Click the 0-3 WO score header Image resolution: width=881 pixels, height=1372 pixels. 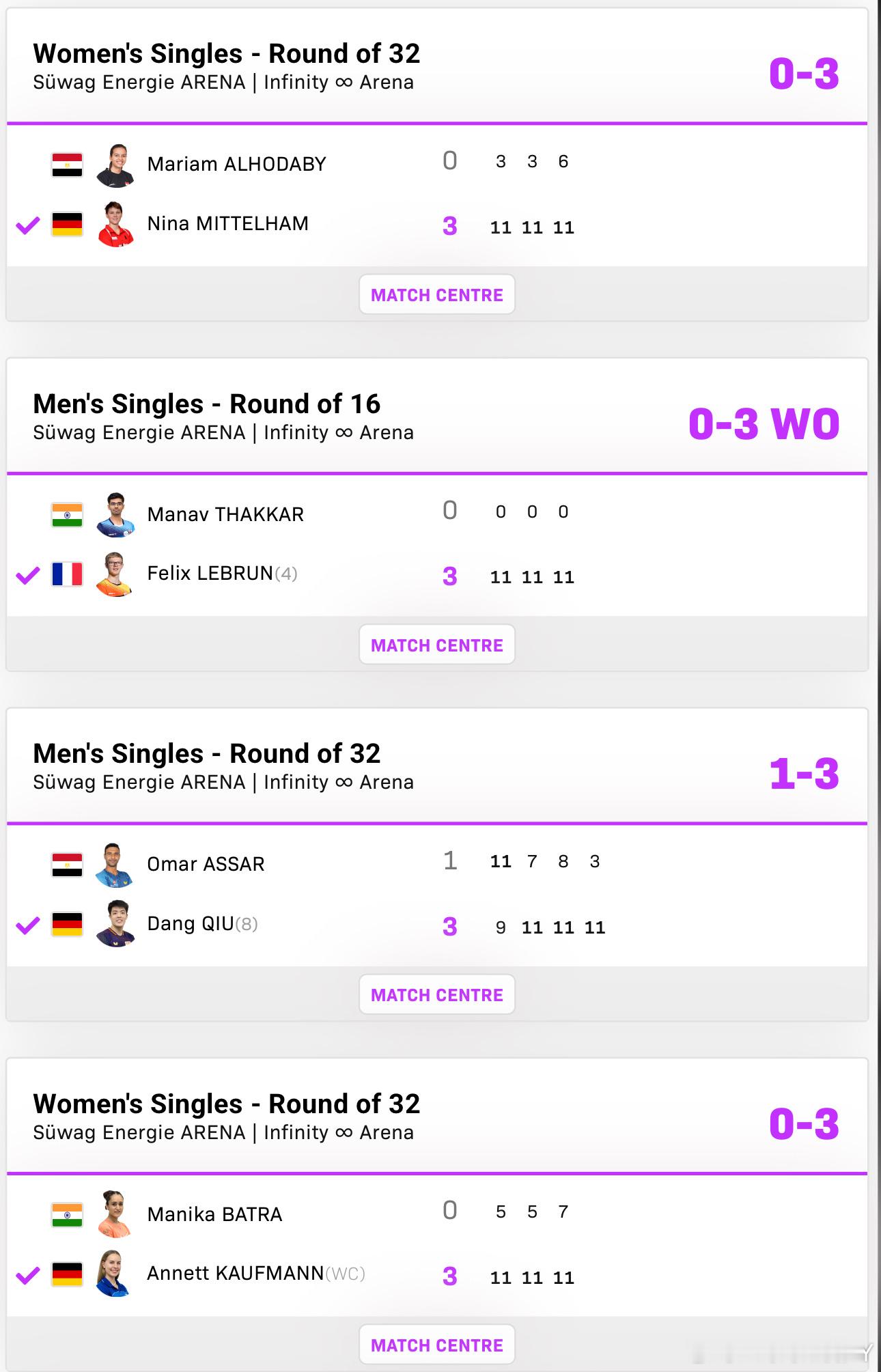click(764, 423)
